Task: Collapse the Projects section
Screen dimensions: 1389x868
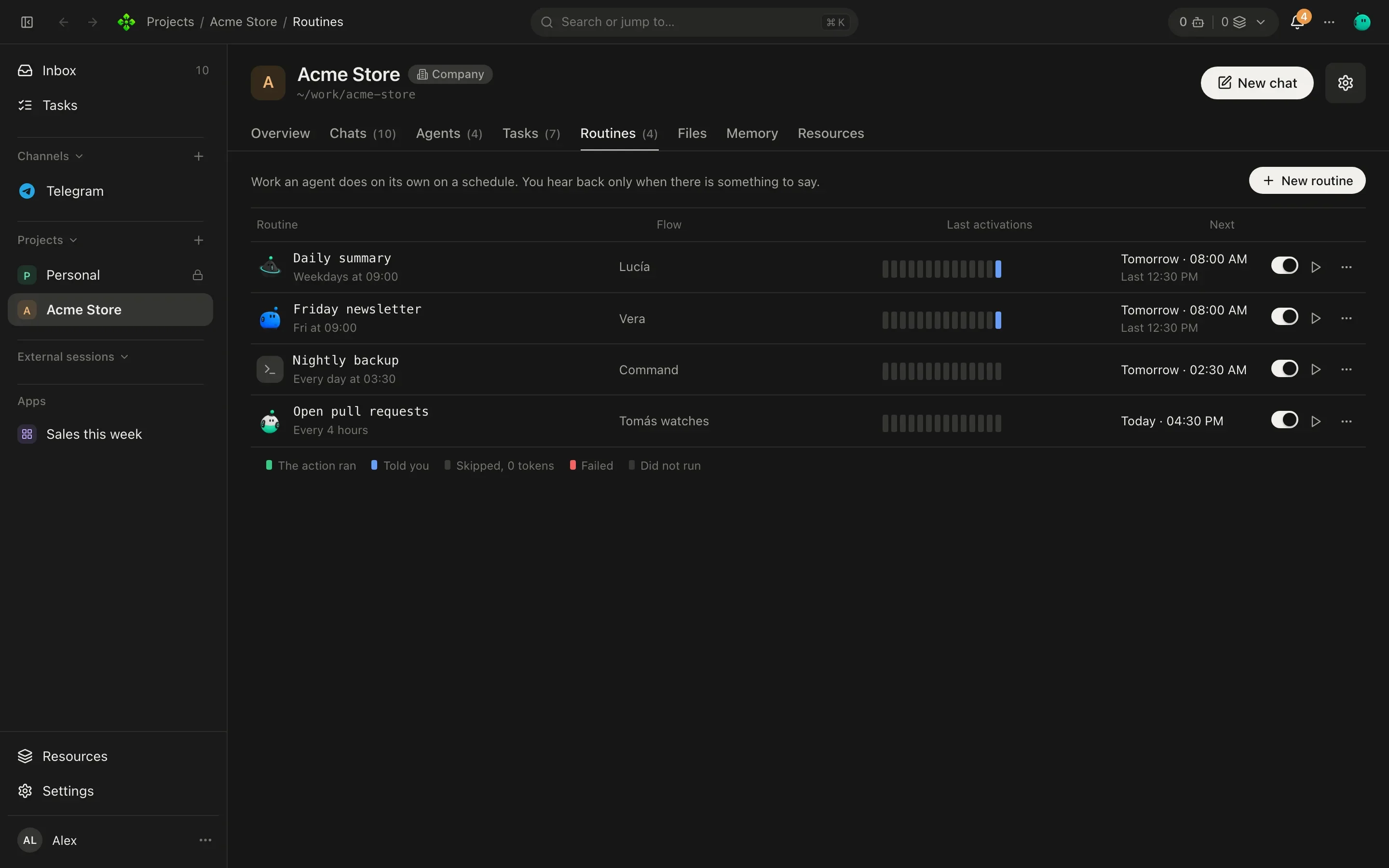Action: 47,240
